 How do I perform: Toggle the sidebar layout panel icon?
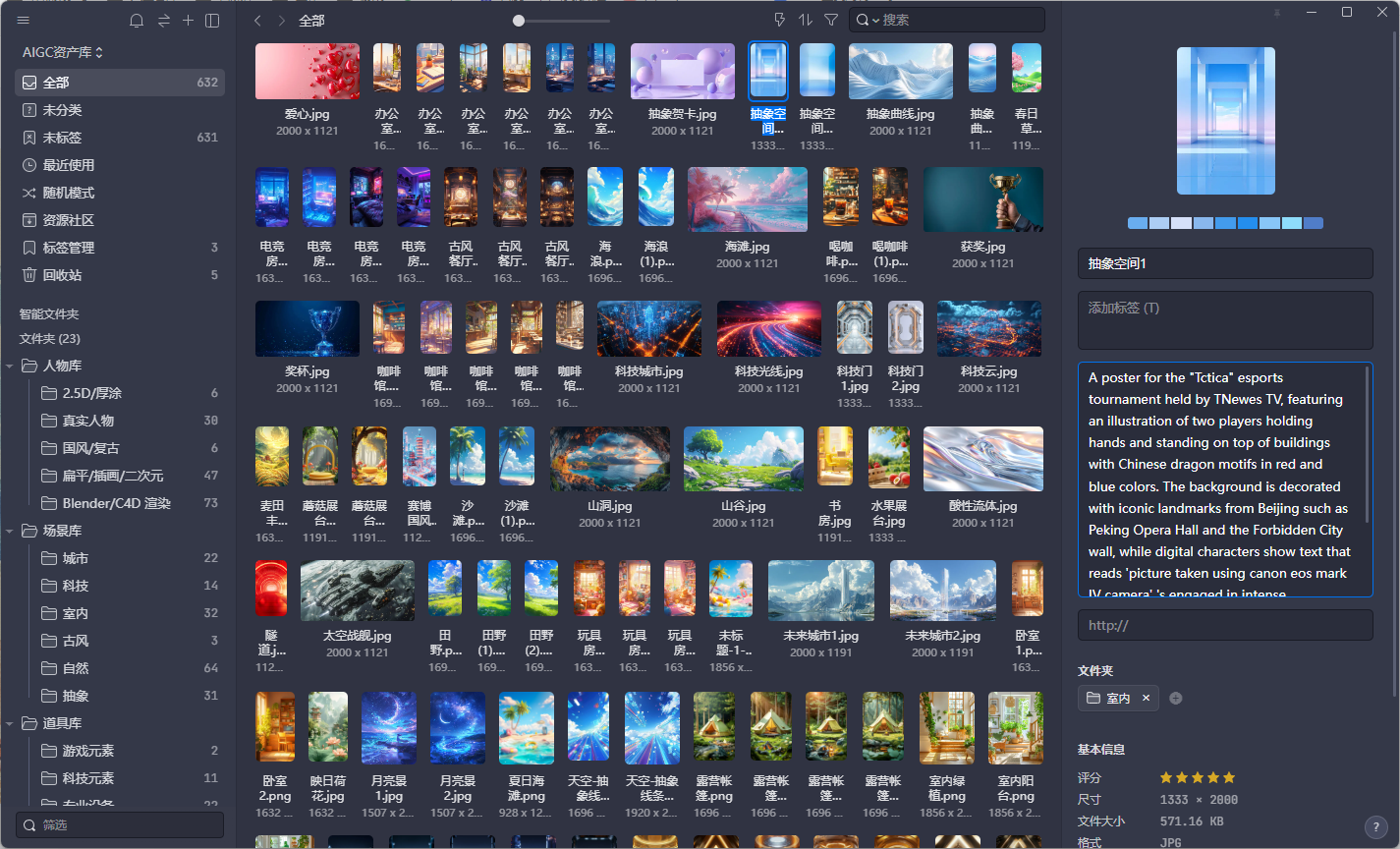pos(212,21)
